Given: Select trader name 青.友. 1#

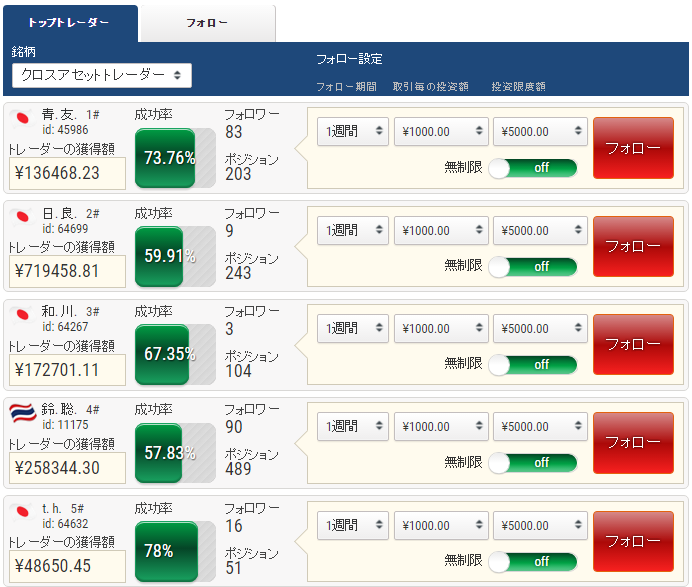Looking at the screenshot, I should [71, 115].
